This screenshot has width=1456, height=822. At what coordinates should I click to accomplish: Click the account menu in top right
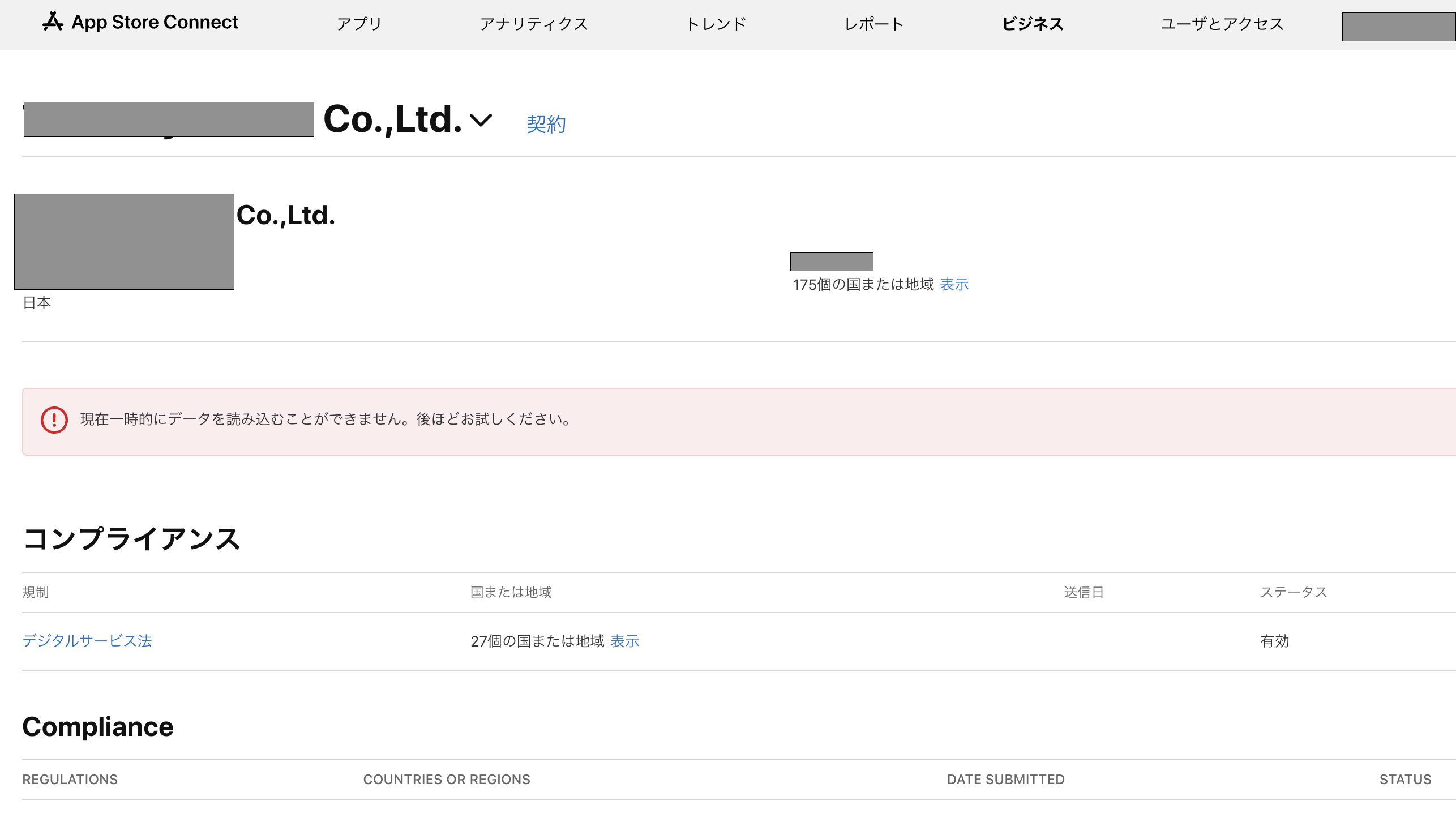[1398, 27]
